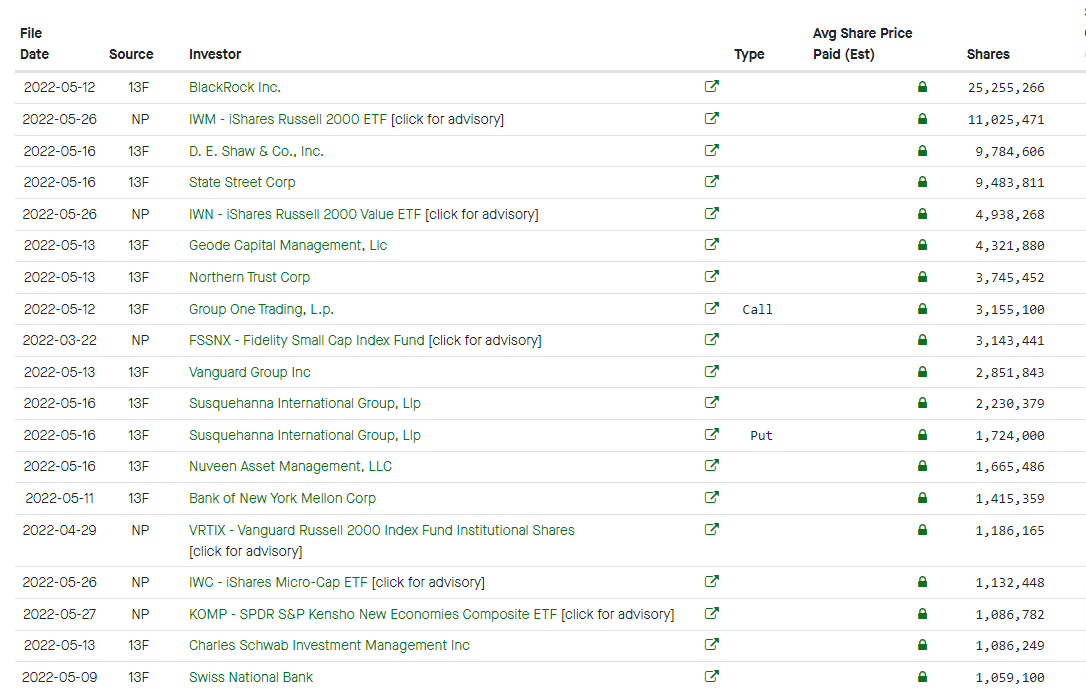The height and width of the screenshot is (692, 1086).
Task: Open external link icon for IWC iShares Micro-Cap ETF
Action: [711, 581]
